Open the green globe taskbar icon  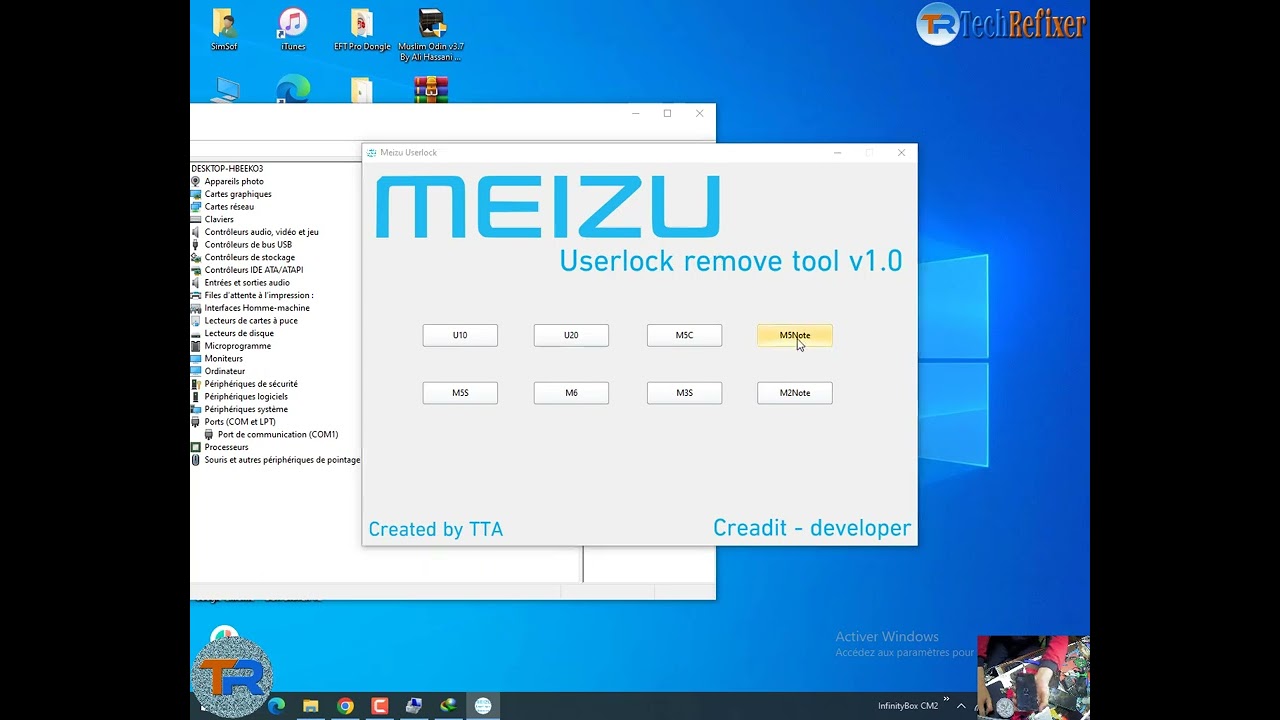(x=448, y=706)
